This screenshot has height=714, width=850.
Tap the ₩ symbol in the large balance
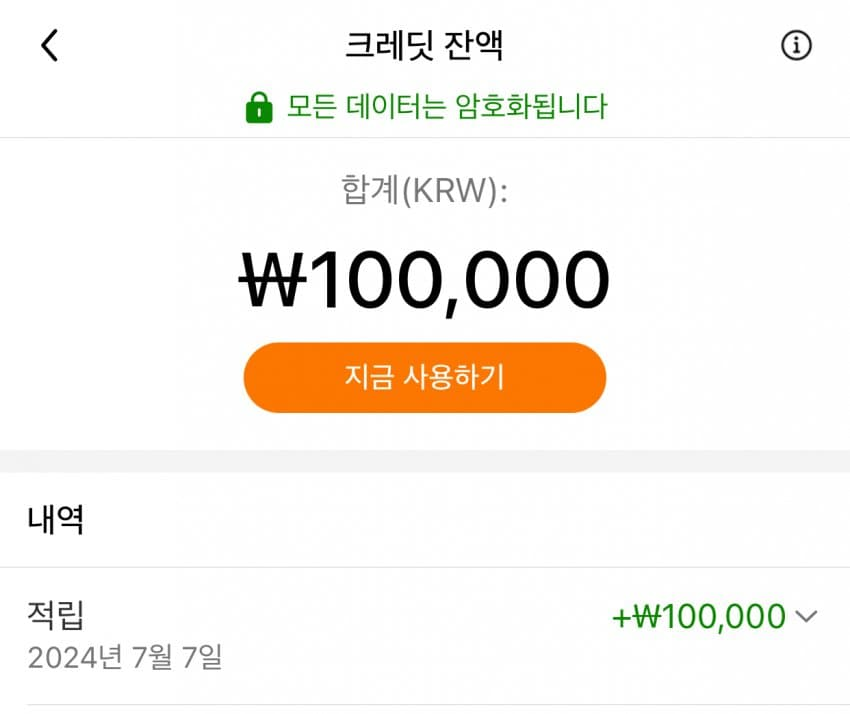[x=275, y=279]
